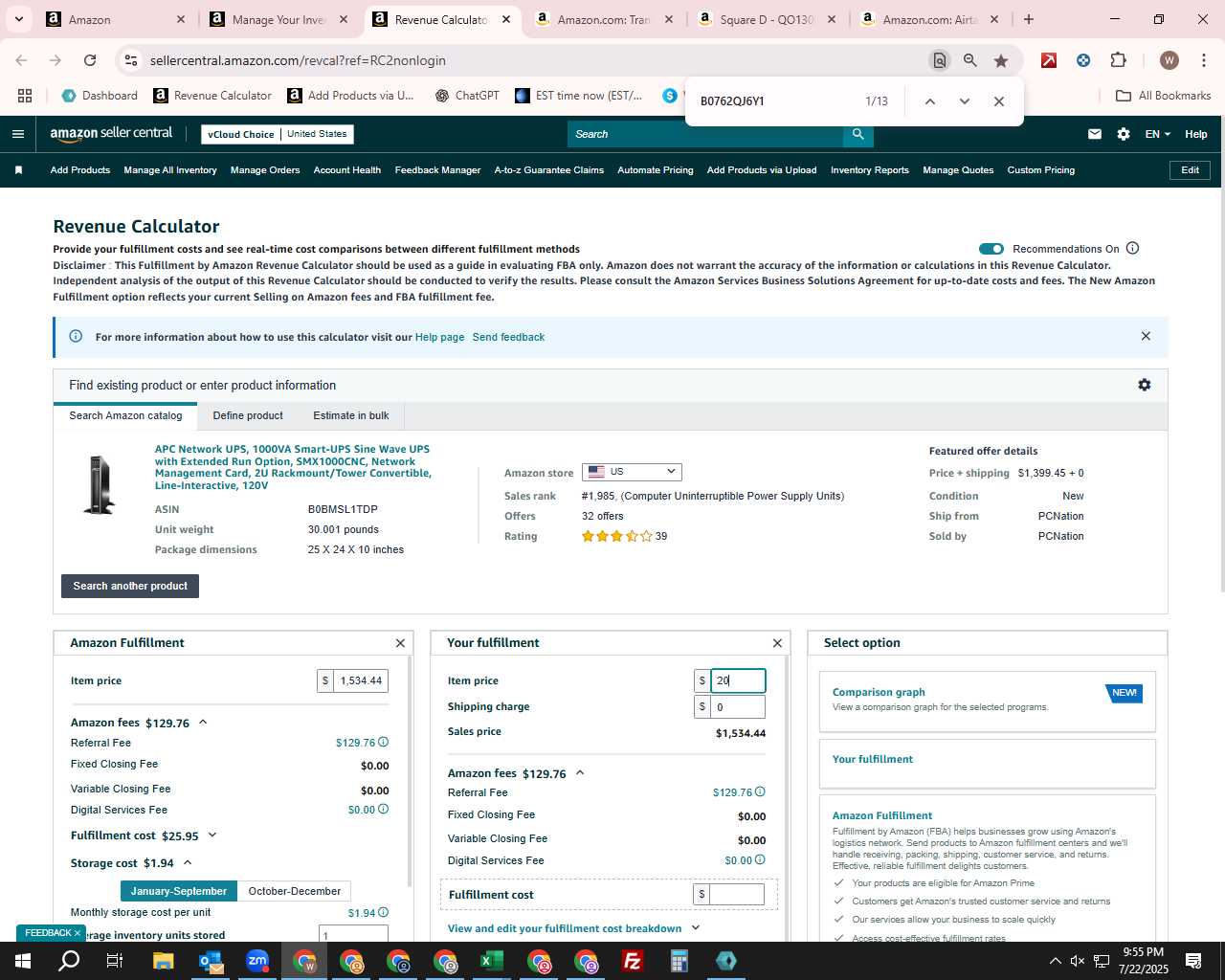Click Search another product button
1225x980 pixels.
[130, 586]
